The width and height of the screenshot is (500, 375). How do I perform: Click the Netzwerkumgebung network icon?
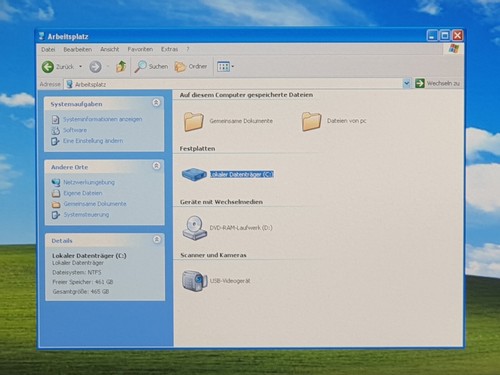click(56, 182)
